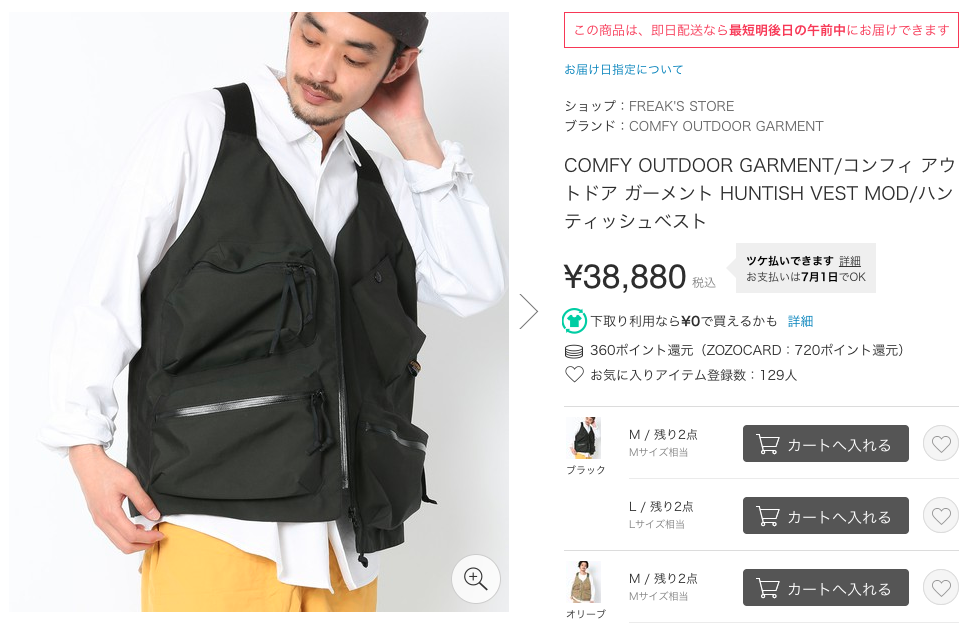Click the main product model photo
Viewport: 967px width, 627px height.
[x=259, y=311]
